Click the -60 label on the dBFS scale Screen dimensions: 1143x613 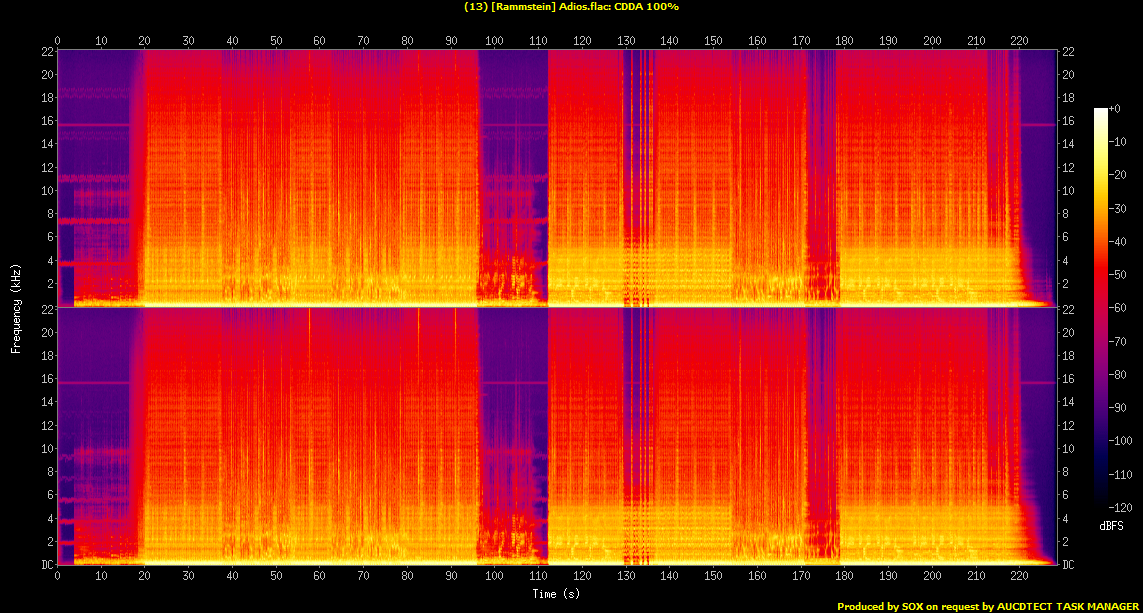[1119, 307]
